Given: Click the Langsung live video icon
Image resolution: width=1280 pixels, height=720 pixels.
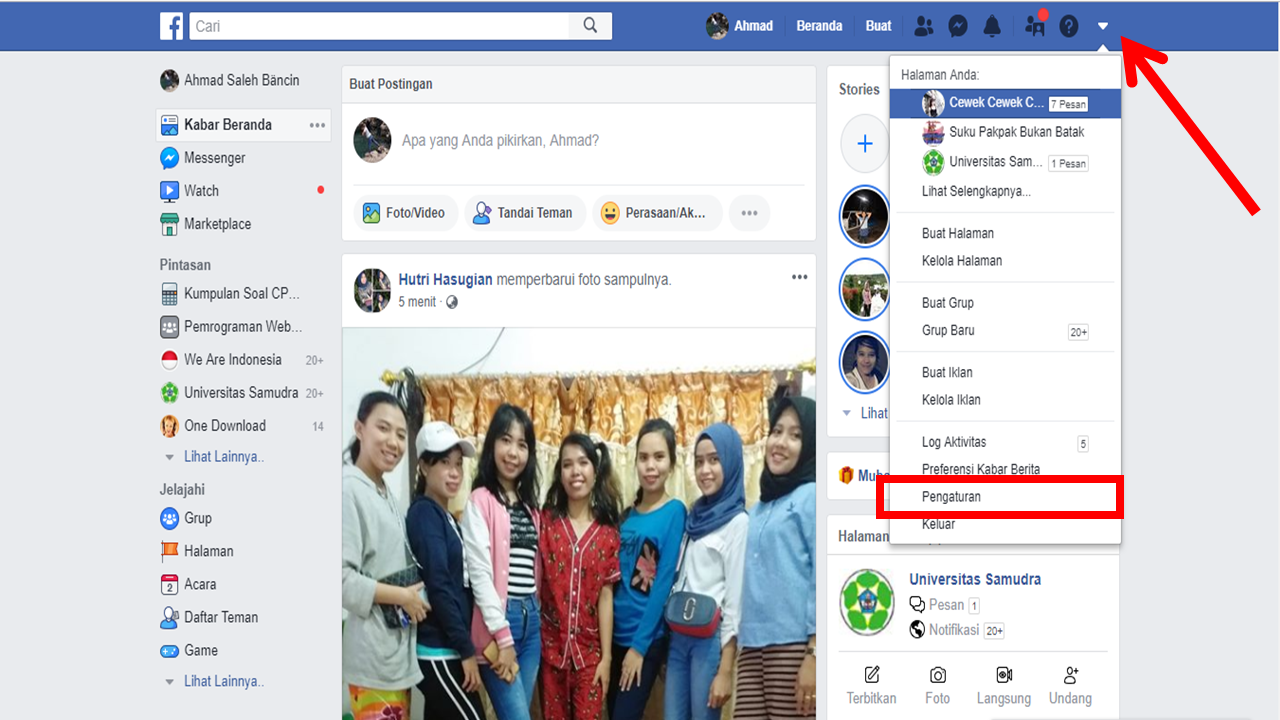Looking at the screenshot, I should tap(1004, 675).
